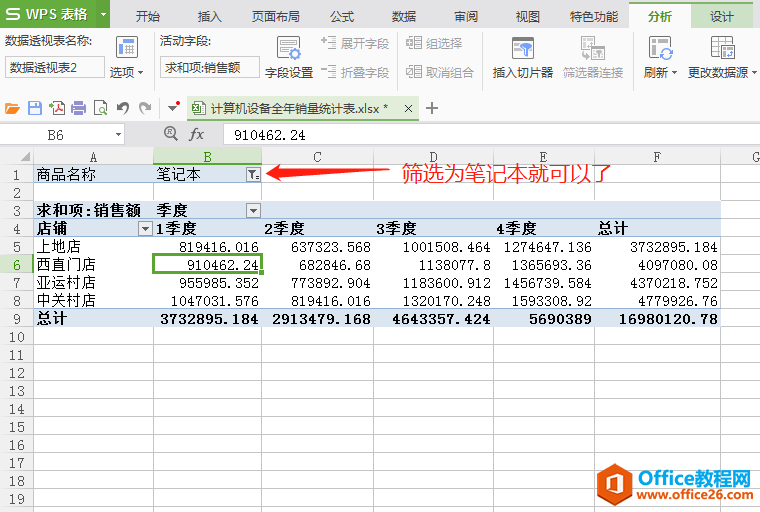This screenshot has height=512, width=760.
Task: Click the fx insert function icon
Action: (196, 134)
